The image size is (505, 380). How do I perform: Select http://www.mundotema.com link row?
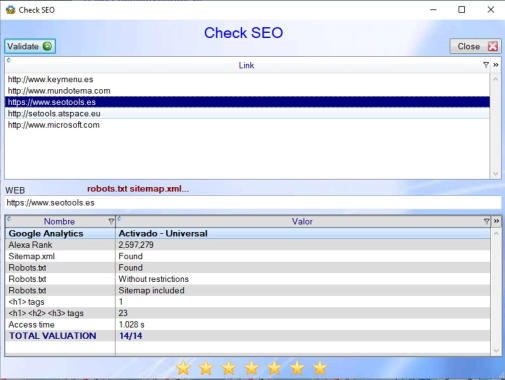click(x=247, y=91)
